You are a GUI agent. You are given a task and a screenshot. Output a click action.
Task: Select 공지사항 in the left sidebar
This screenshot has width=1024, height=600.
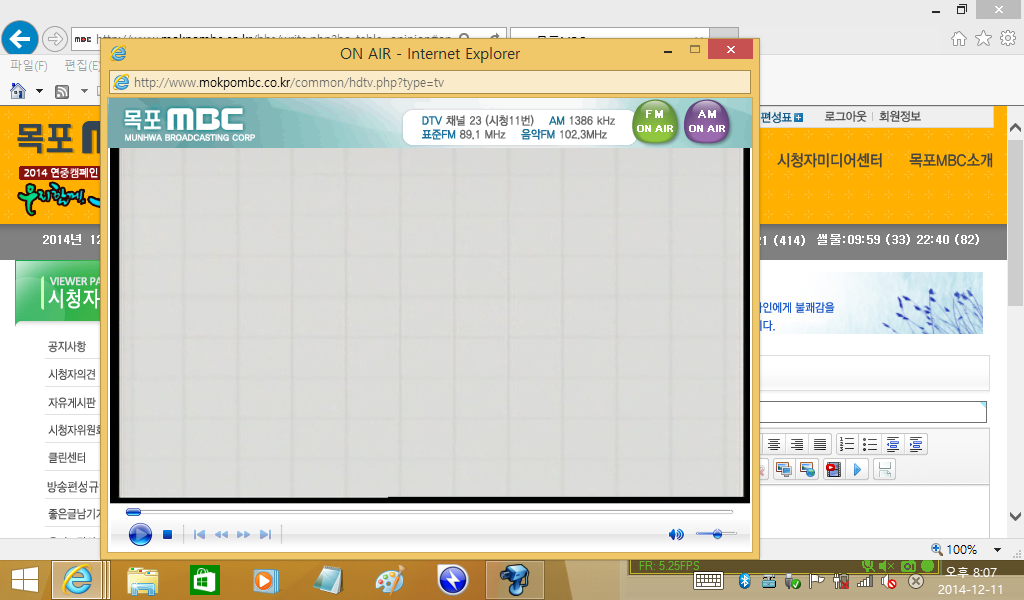tap(66, 347)
